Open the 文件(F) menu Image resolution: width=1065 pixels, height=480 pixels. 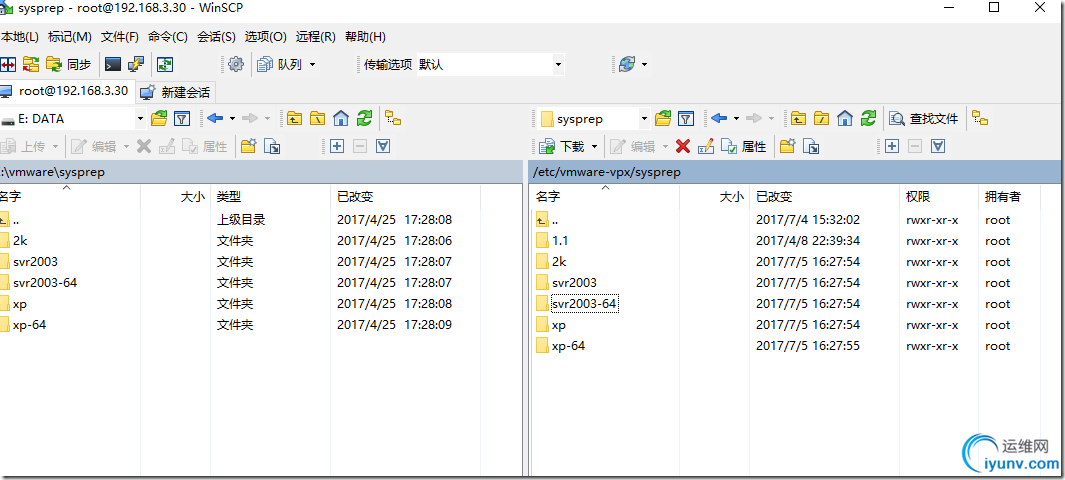120,37
